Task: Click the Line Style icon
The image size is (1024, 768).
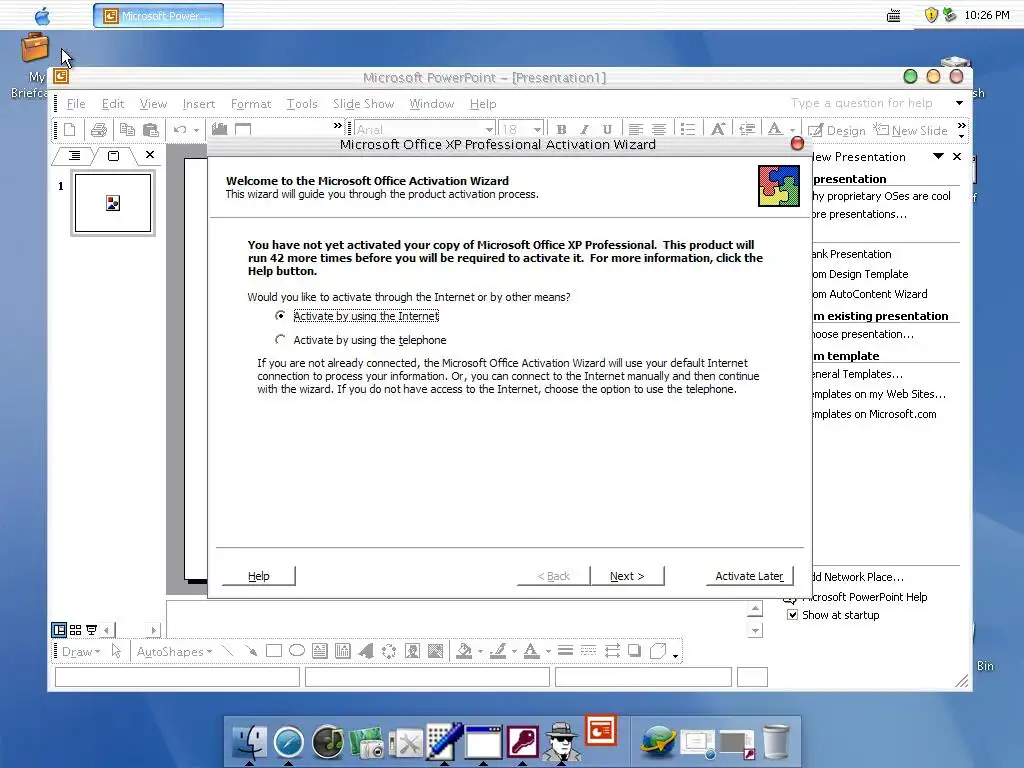Action: point(566,650)
